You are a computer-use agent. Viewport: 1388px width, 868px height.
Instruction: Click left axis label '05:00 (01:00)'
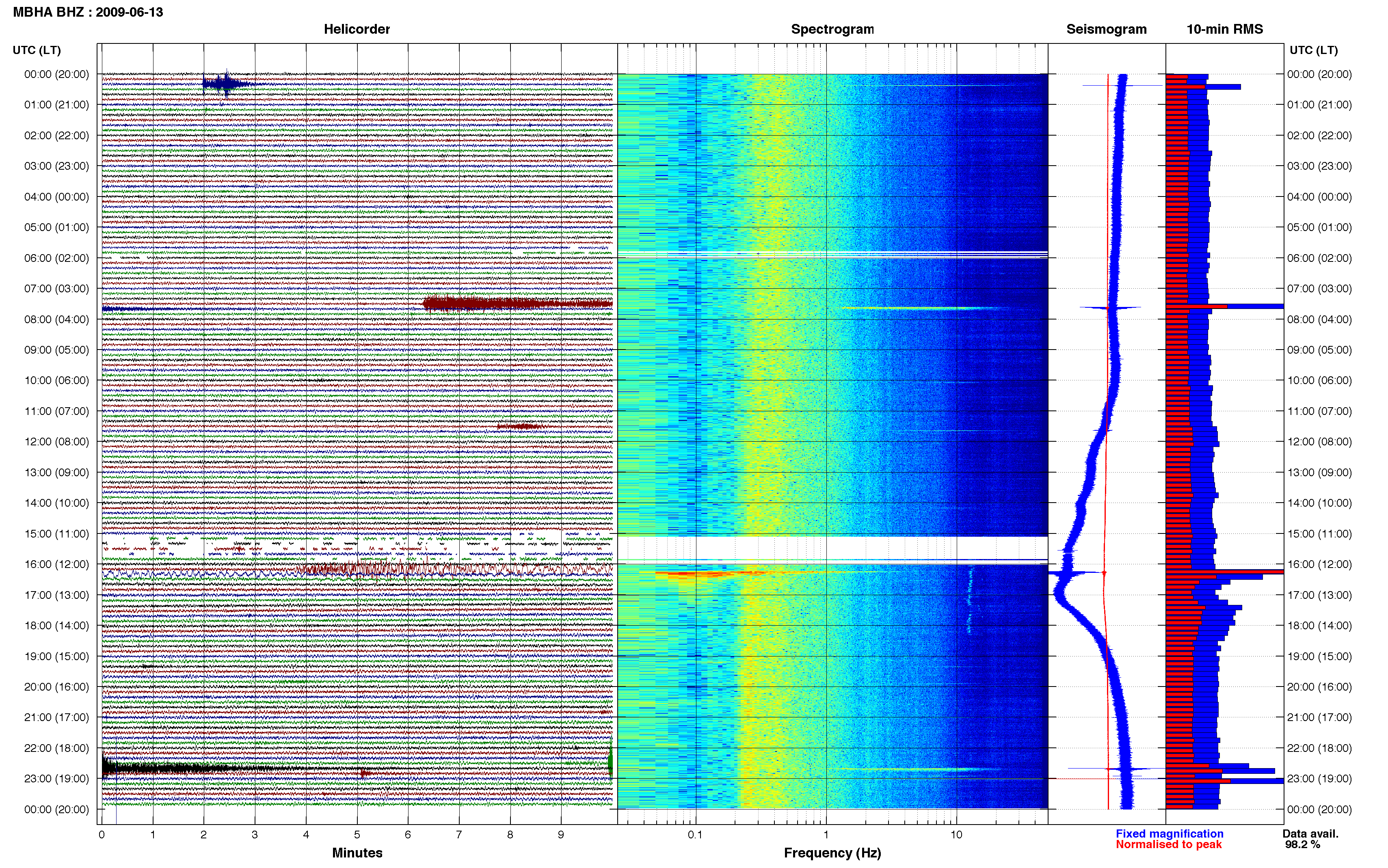point(56,227)
